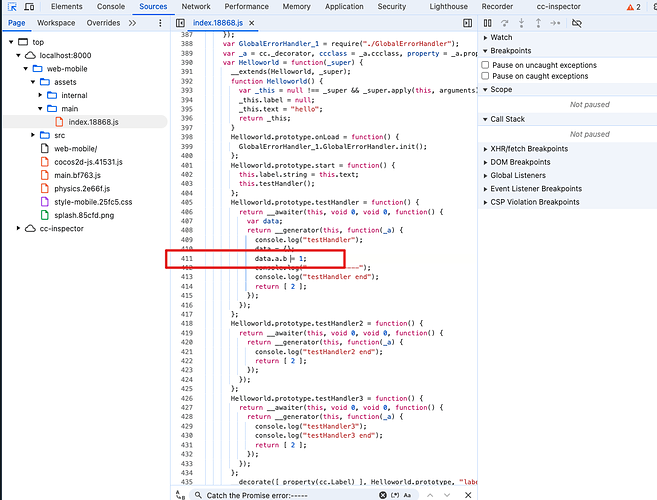The image size is (657, 500).
Task: Show more navigator tabs chevron
Action: point(132,23)
